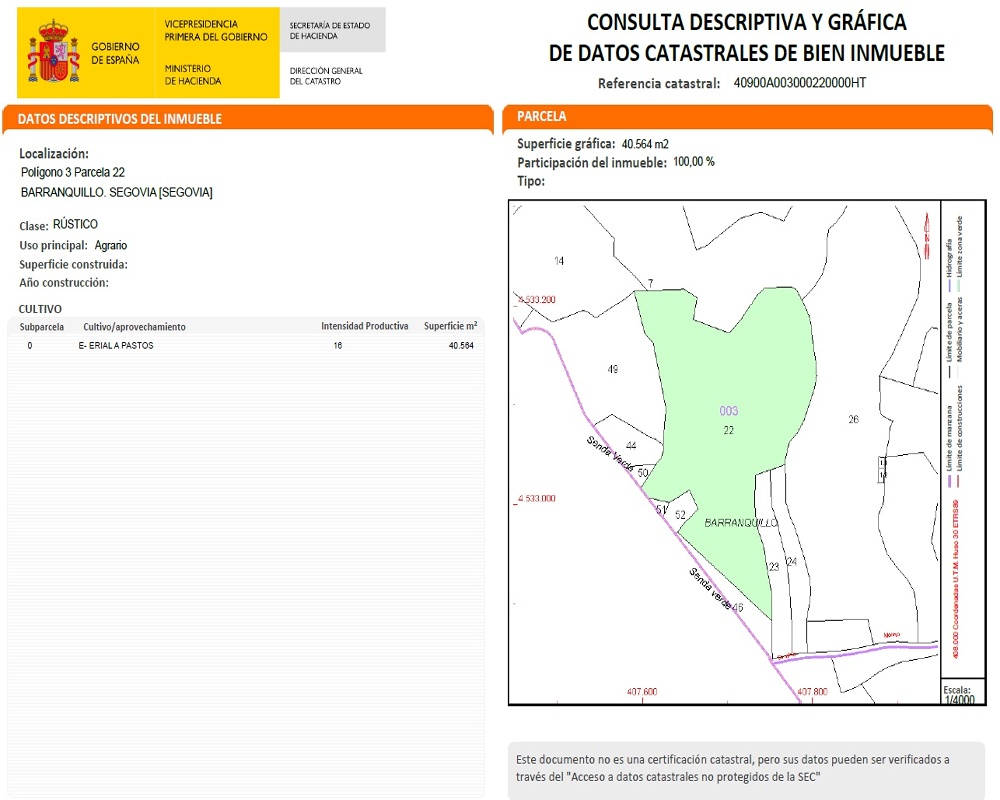Image resolution: width=1000 pixels, height=800 pixels.
Task: Click the BARRANQUILLO place name on map
Action: tap(741, 523)
